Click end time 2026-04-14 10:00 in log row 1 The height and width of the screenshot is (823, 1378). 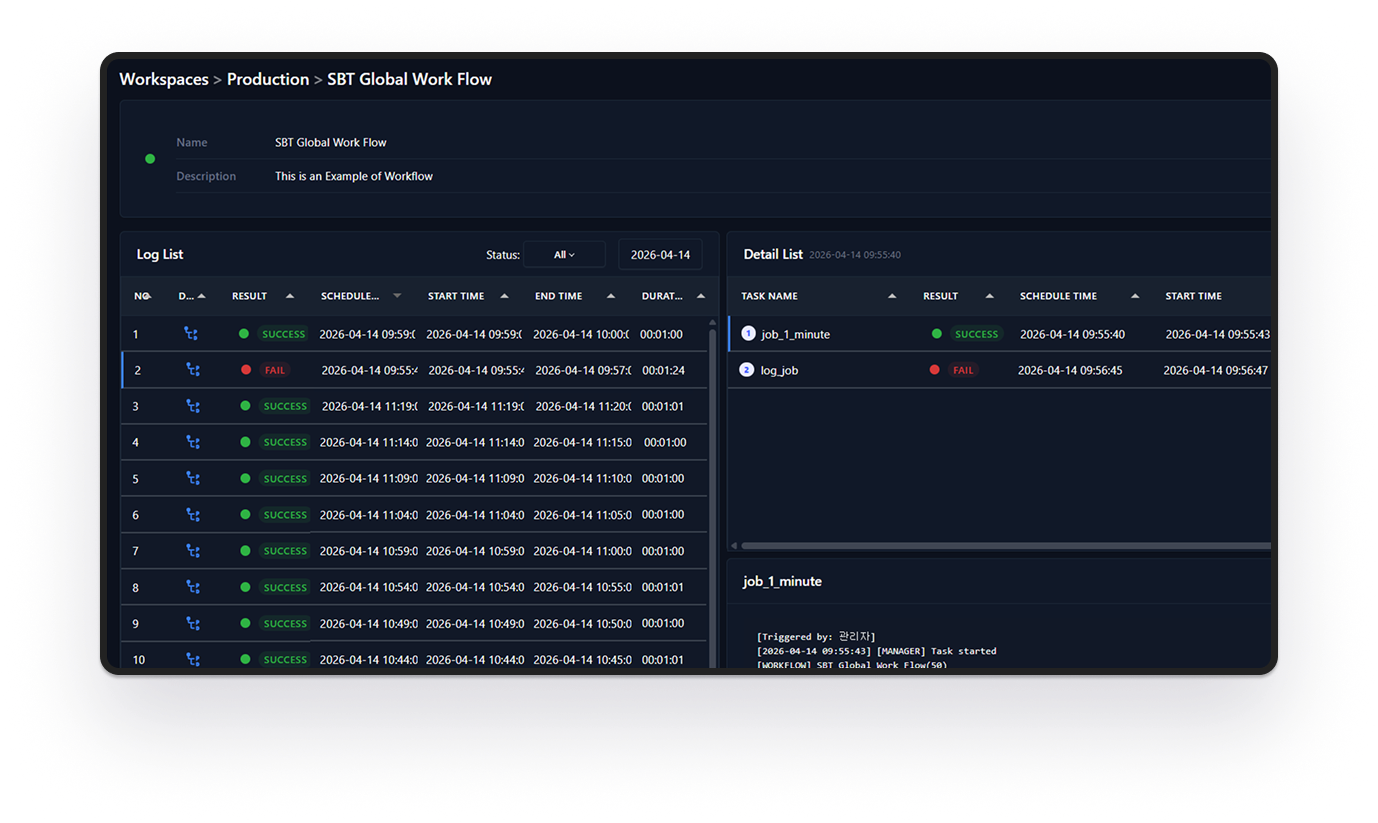pos(582,334)
